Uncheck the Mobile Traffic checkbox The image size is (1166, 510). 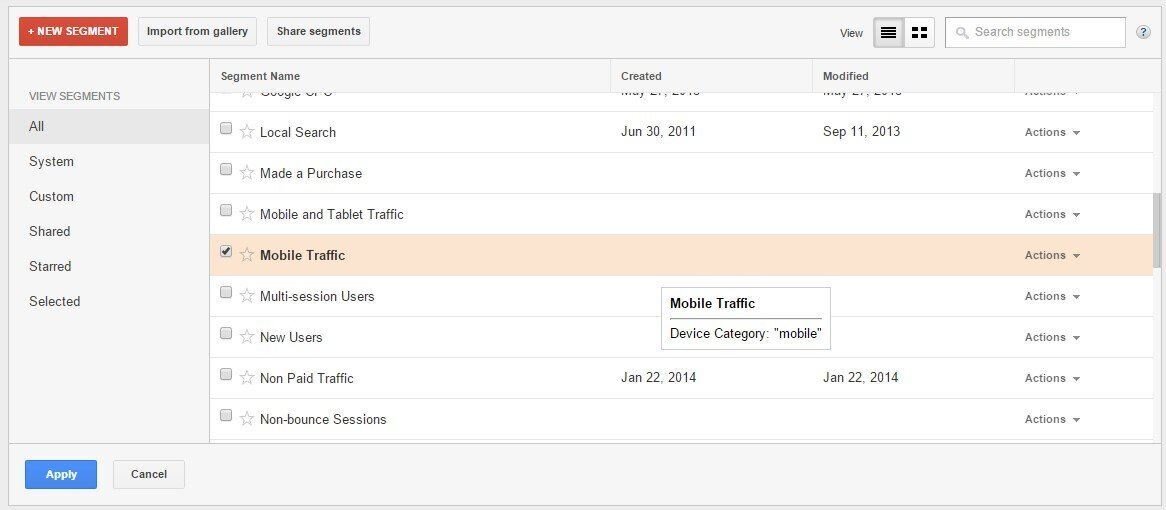click(226, 252)
